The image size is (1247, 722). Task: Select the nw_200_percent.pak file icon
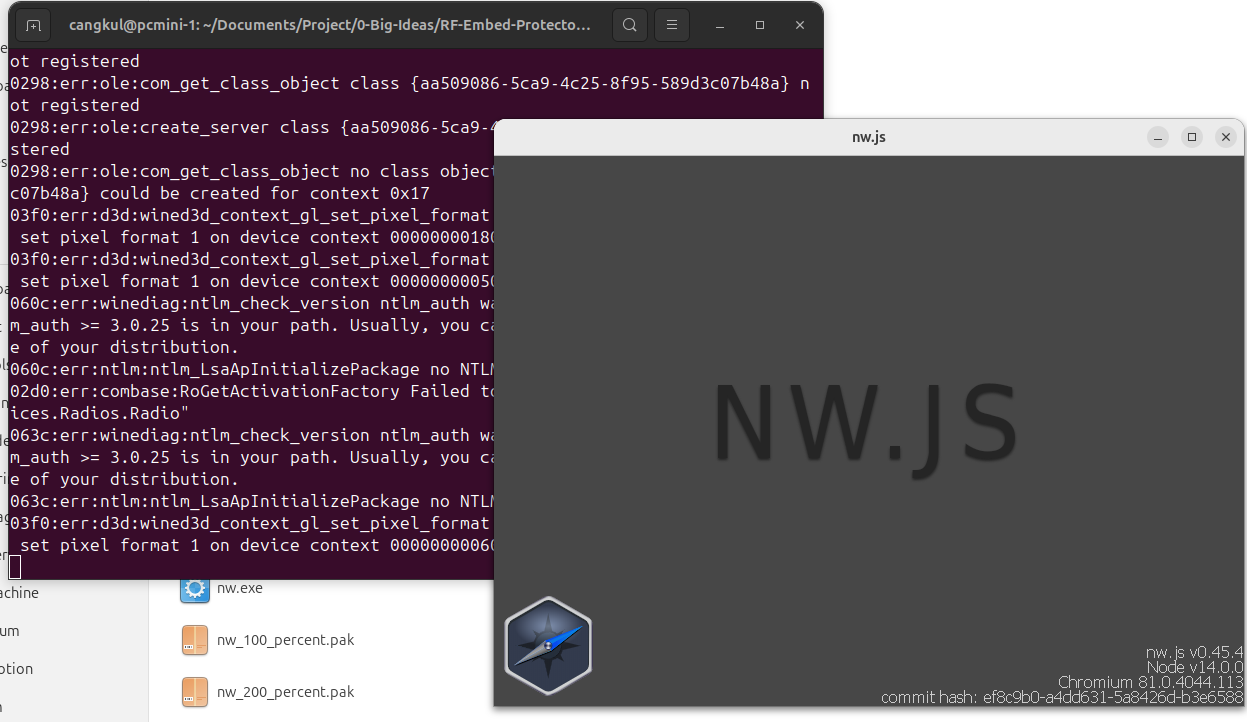tap(195, 692)
